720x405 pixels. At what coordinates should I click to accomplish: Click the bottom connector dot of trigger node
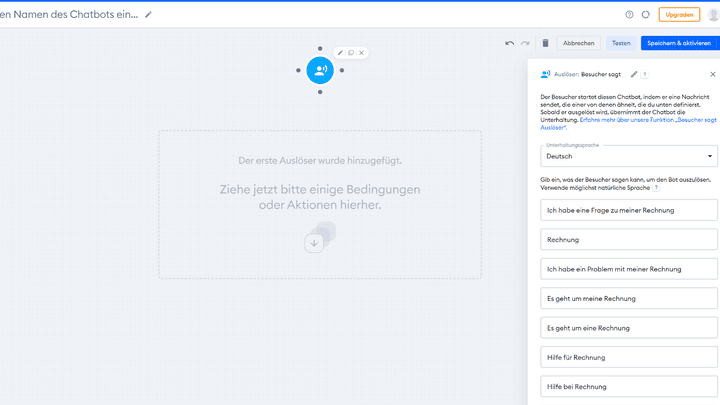[320, 92]
